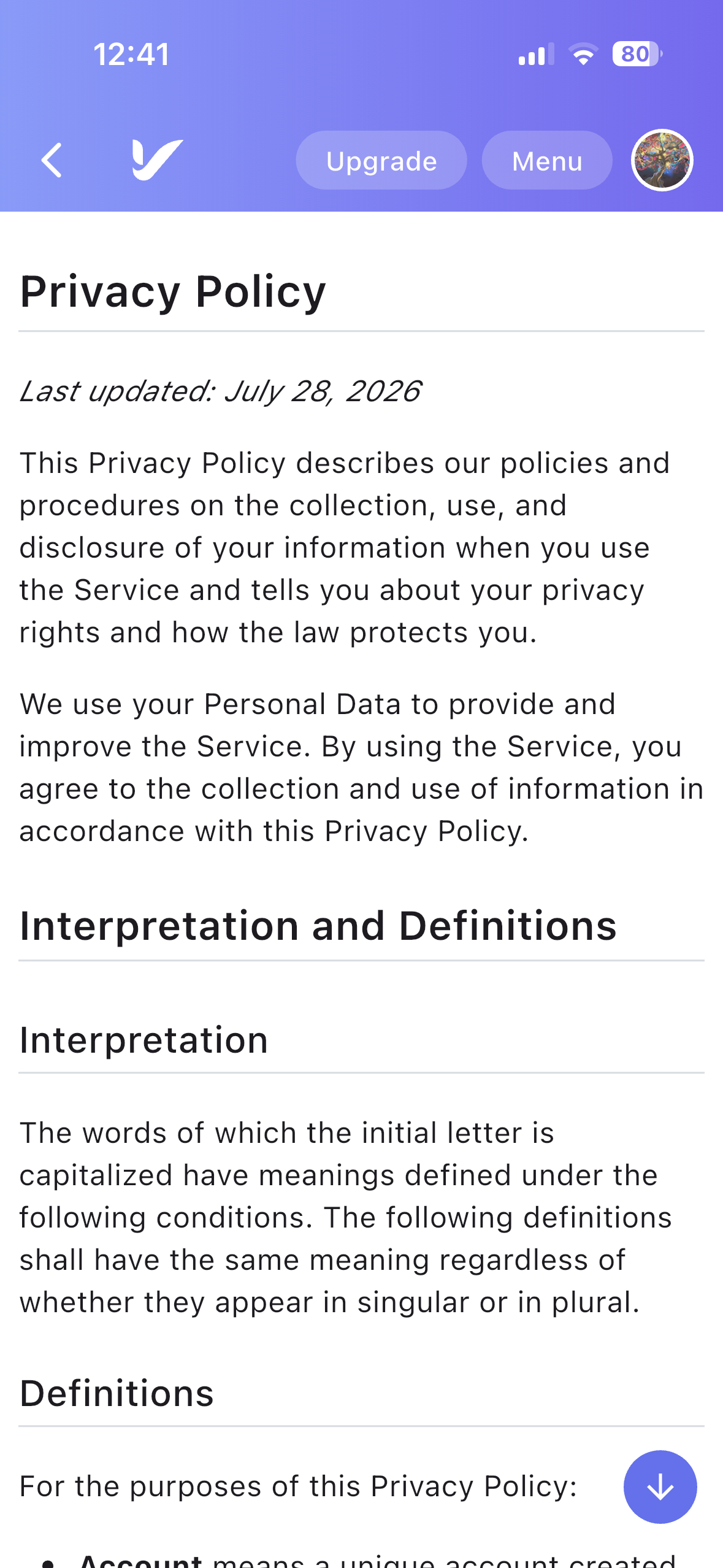Tap the battery level indicator

637,54
